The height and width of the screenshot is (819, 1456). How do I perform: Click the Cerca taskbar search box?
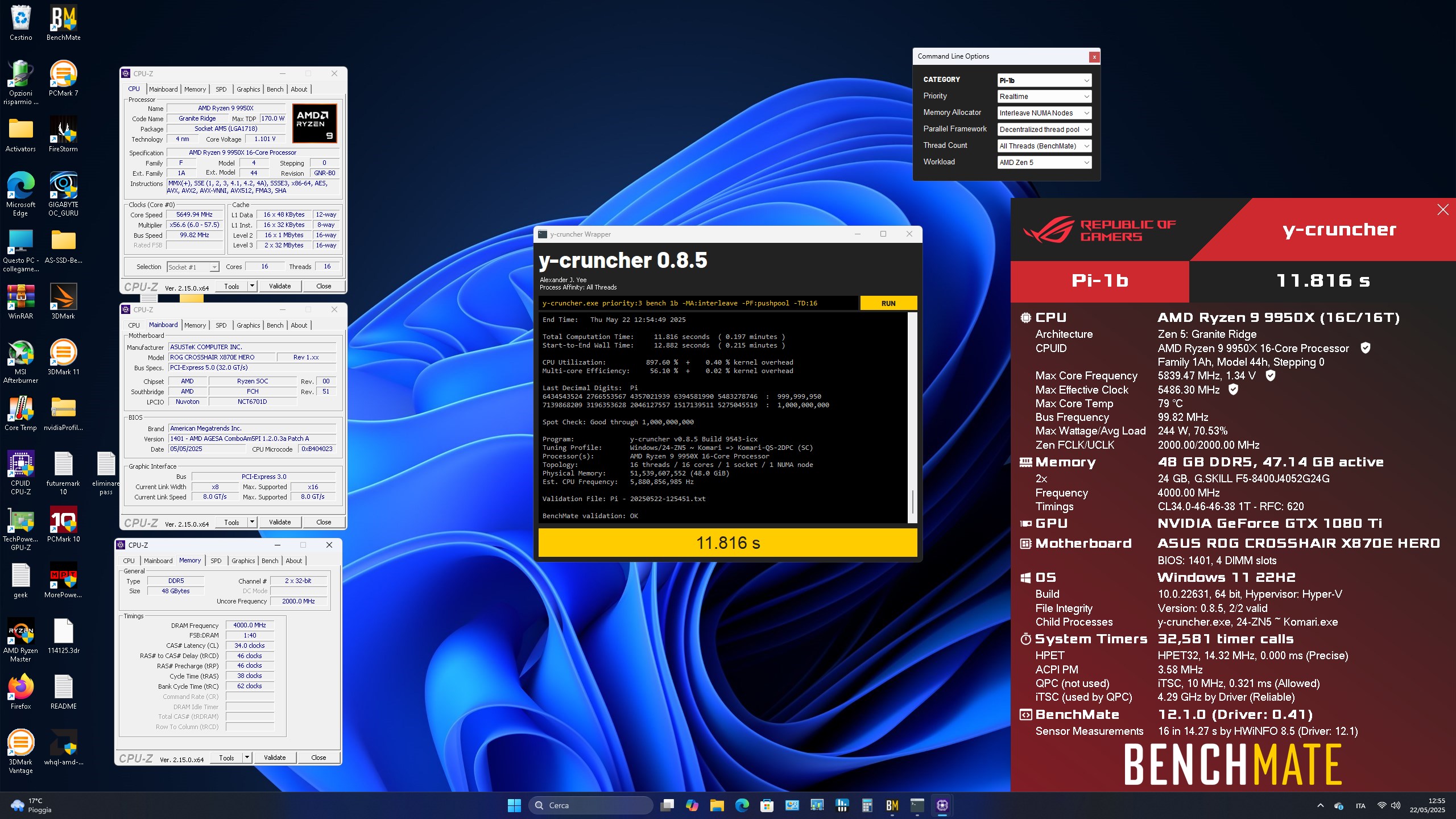591,805
